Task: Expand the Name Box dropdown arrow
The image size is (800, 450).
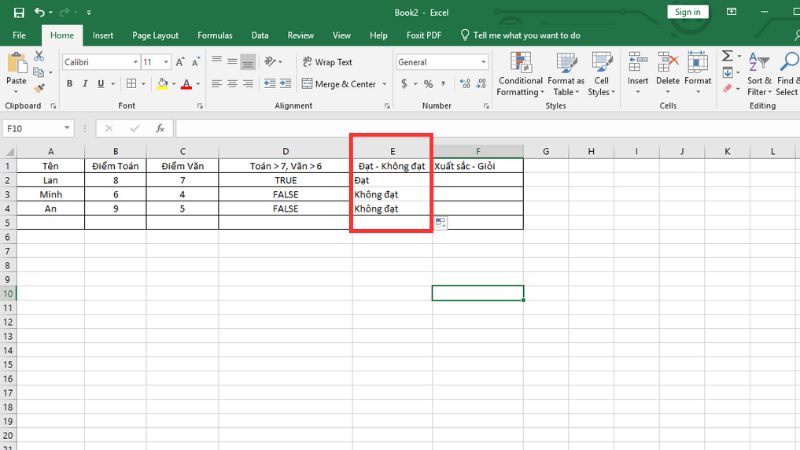Action: coord(67,128)
